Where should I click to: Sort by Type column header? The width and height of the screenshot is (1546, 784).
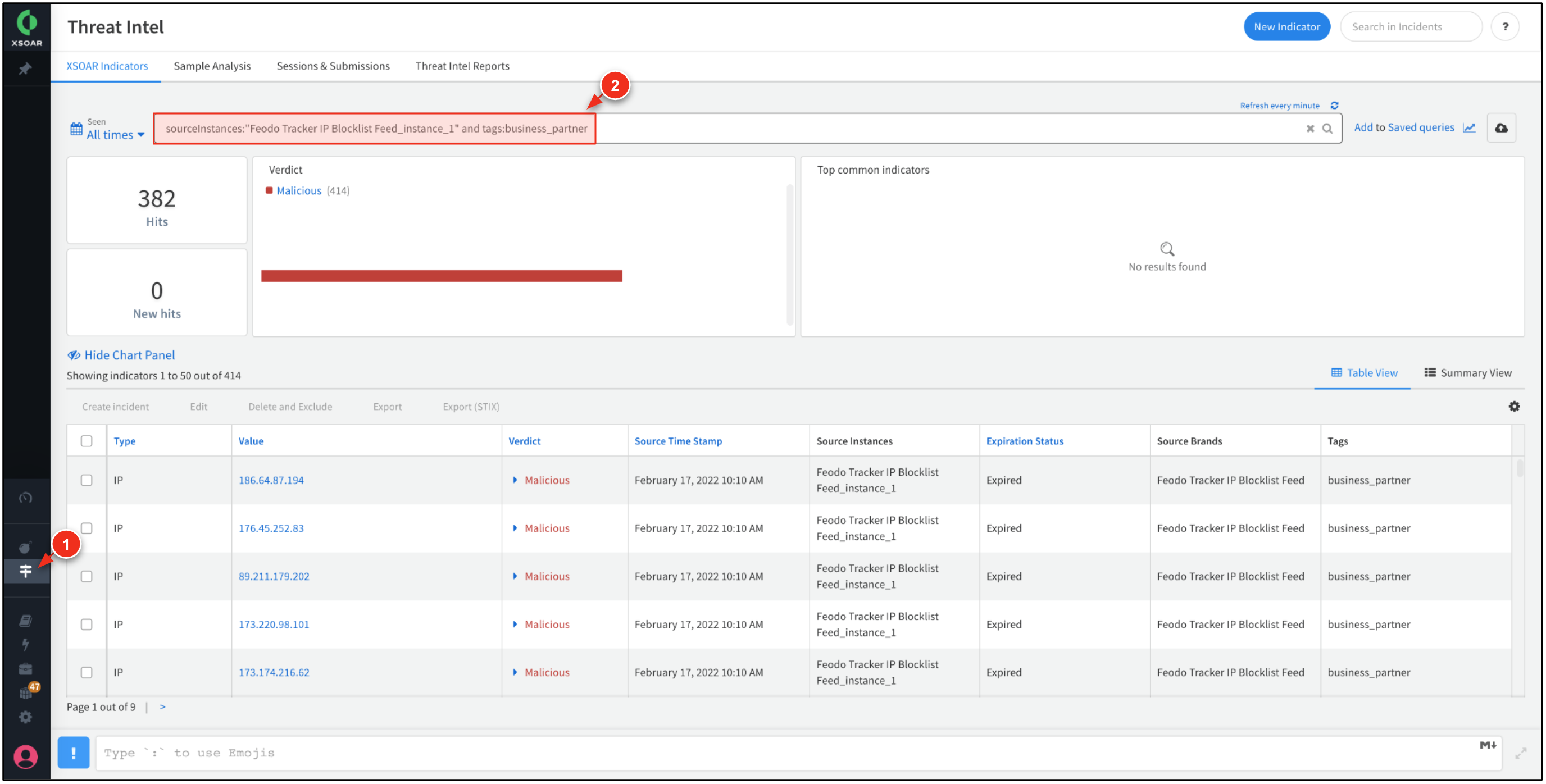click(124, 441)
